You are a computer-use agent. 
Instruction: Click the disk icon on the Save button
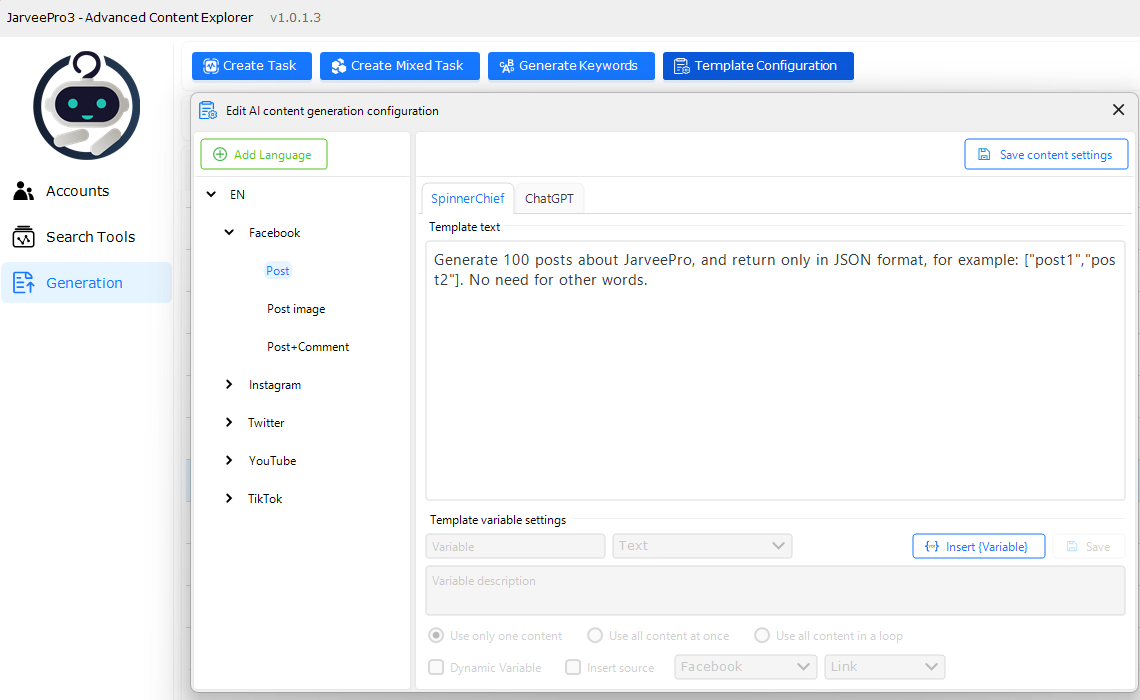click(x=1072, y=546)
